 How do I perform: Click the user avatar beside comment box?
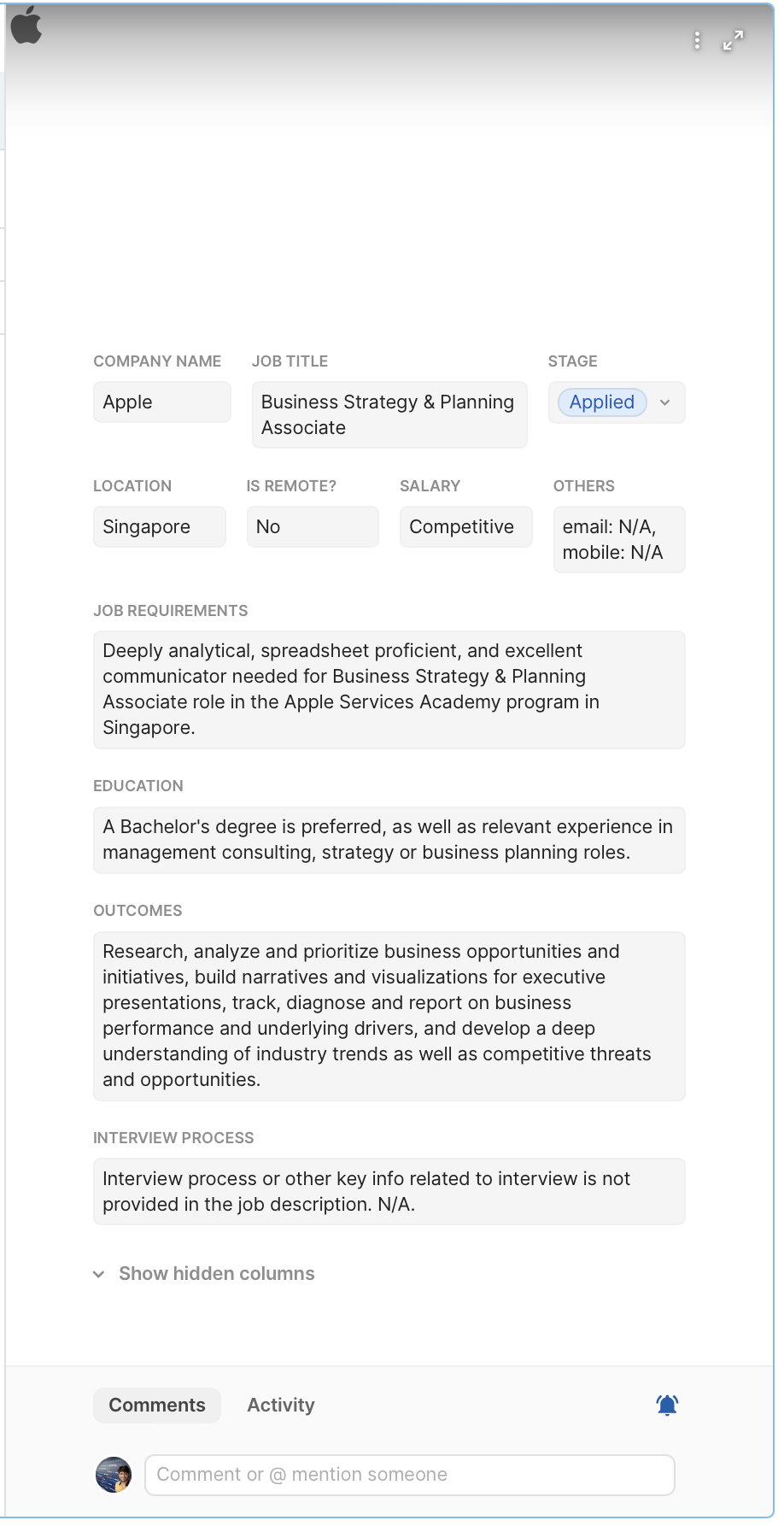click(114, 1475)
